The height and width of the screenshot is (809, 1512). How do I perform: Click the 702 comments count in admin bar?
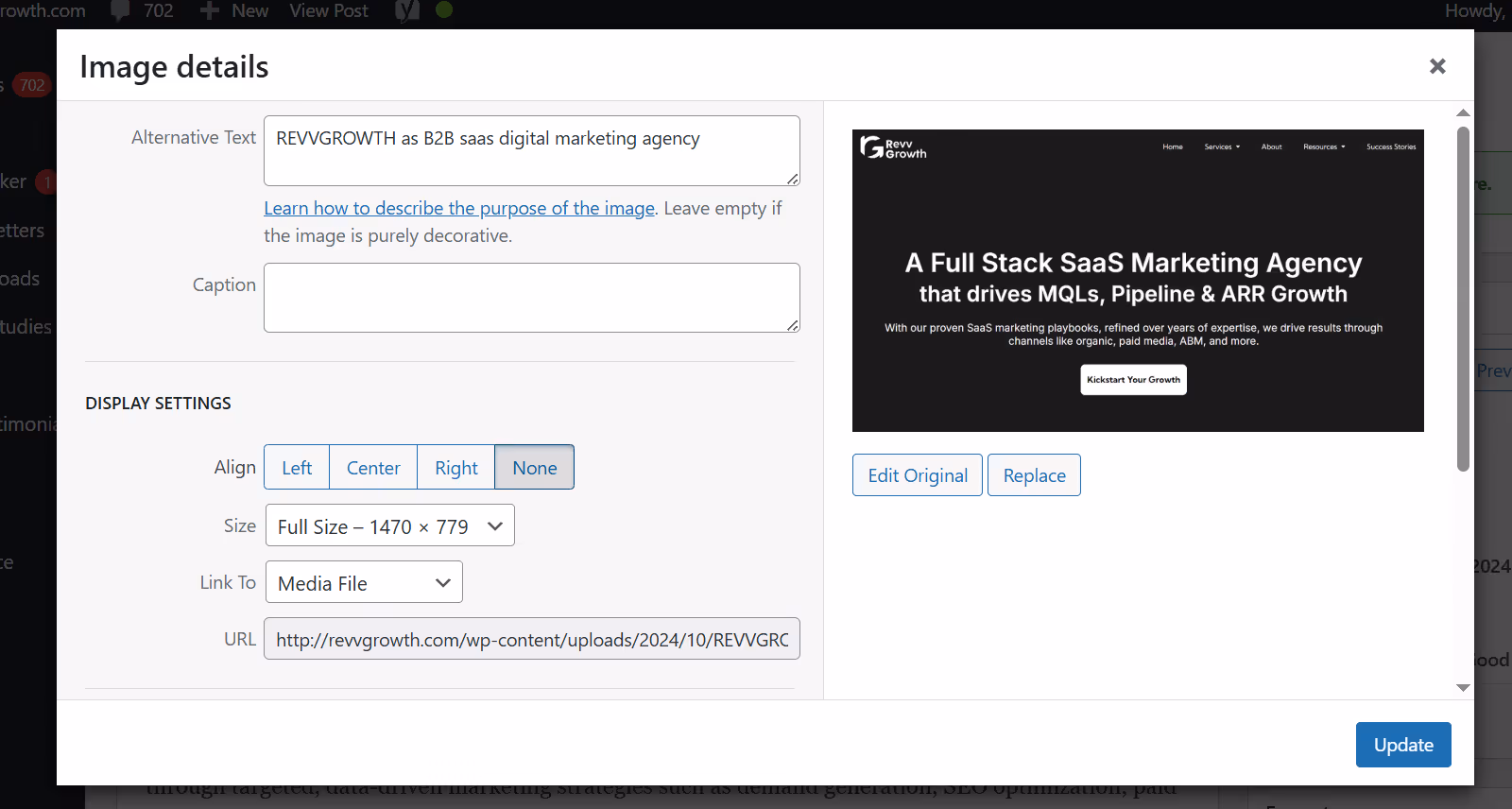(x=159, y=10)
